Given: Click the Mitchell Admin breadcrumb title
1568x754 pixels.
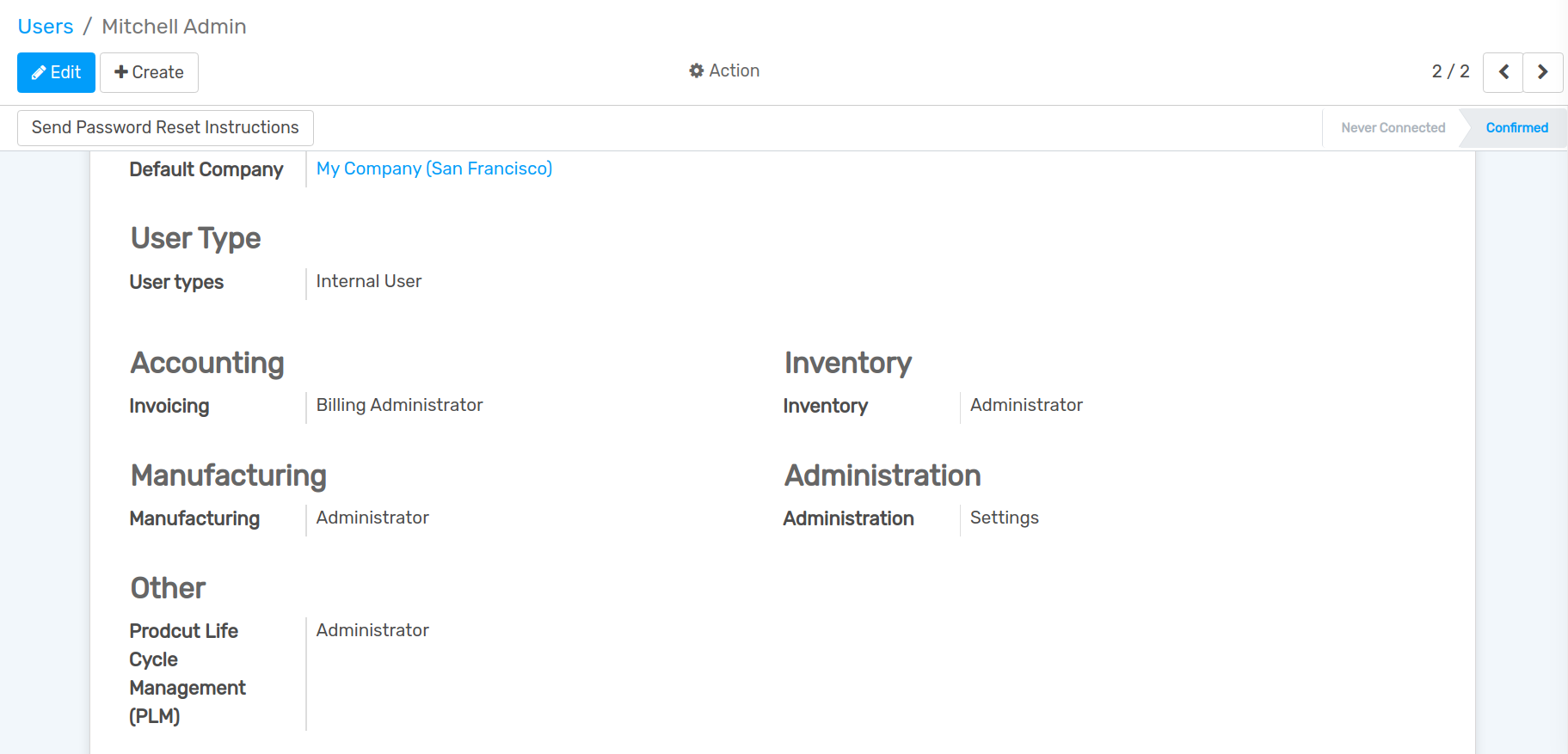Looking at the screenshot, I should coord(174,27).
